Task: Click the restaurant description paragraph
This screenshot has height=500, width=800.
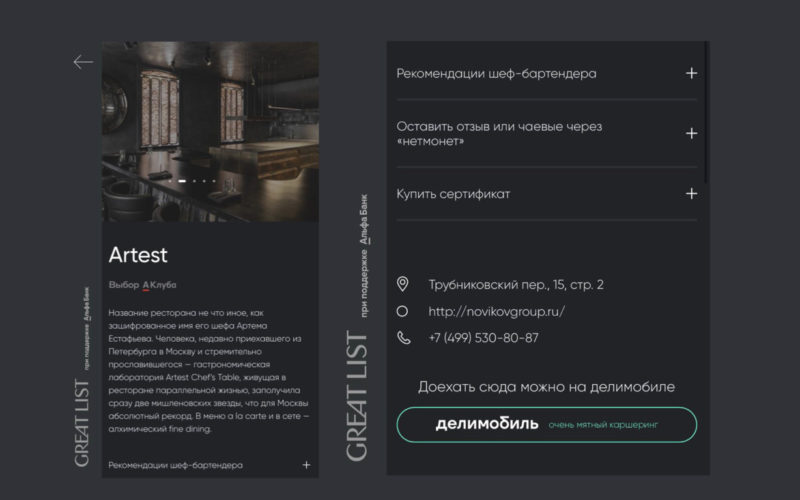Action: pos(209,370)
